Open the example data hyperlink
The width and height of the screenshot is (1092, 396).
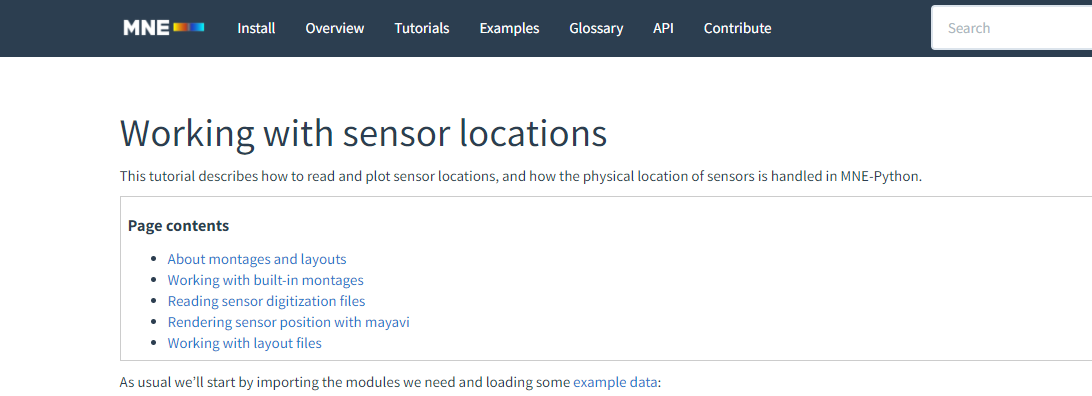pyautogui.click(x=615, y=382)
